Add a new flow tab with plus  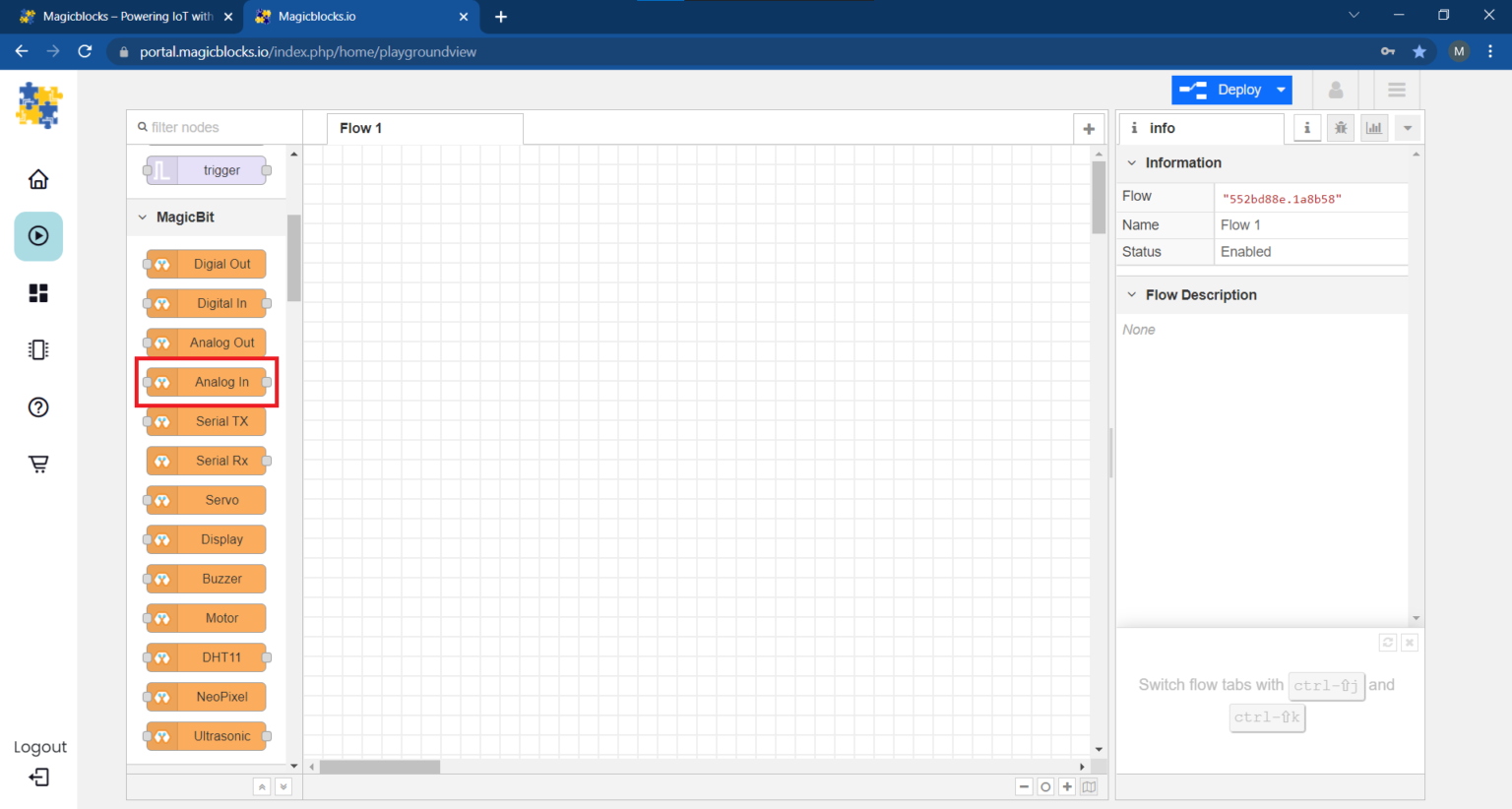click(1089, 129)
